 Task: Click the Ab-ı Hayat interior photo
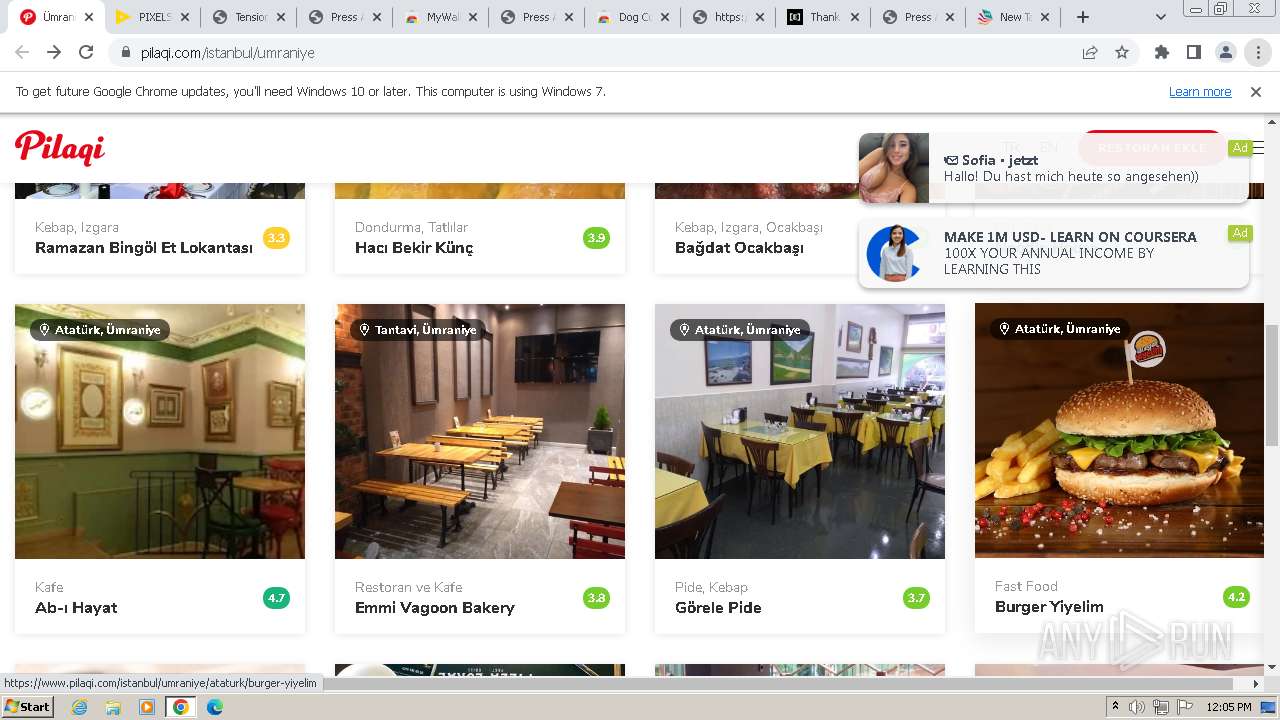(x=160, y=431)
